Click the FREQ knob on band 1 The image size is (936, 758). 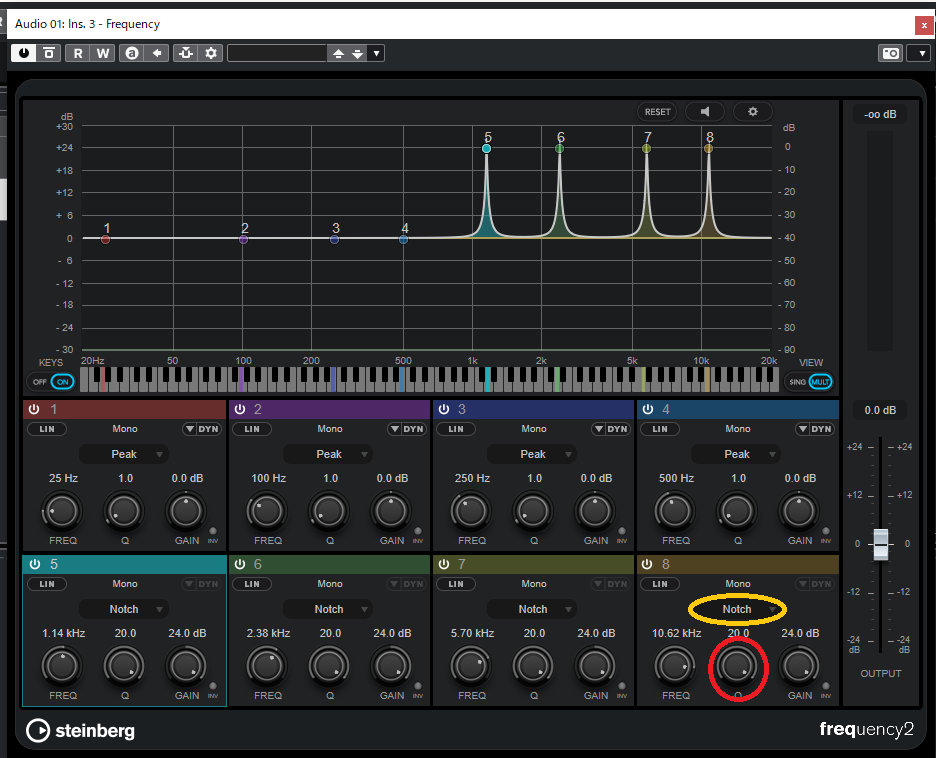[x=62, y=512]
